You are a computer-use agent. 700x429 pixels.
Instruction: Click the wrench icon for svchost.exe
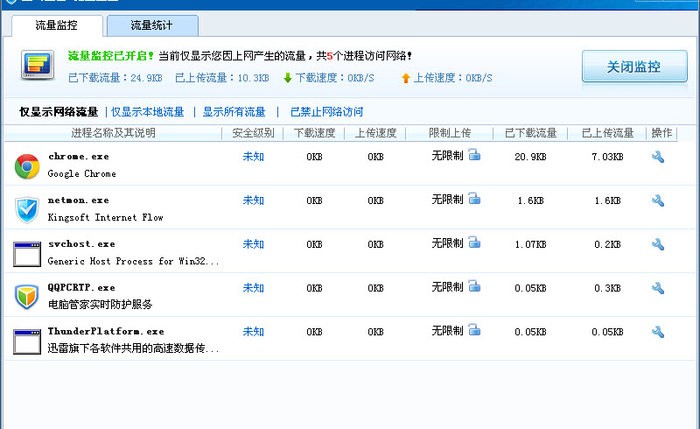click(658, 244)
